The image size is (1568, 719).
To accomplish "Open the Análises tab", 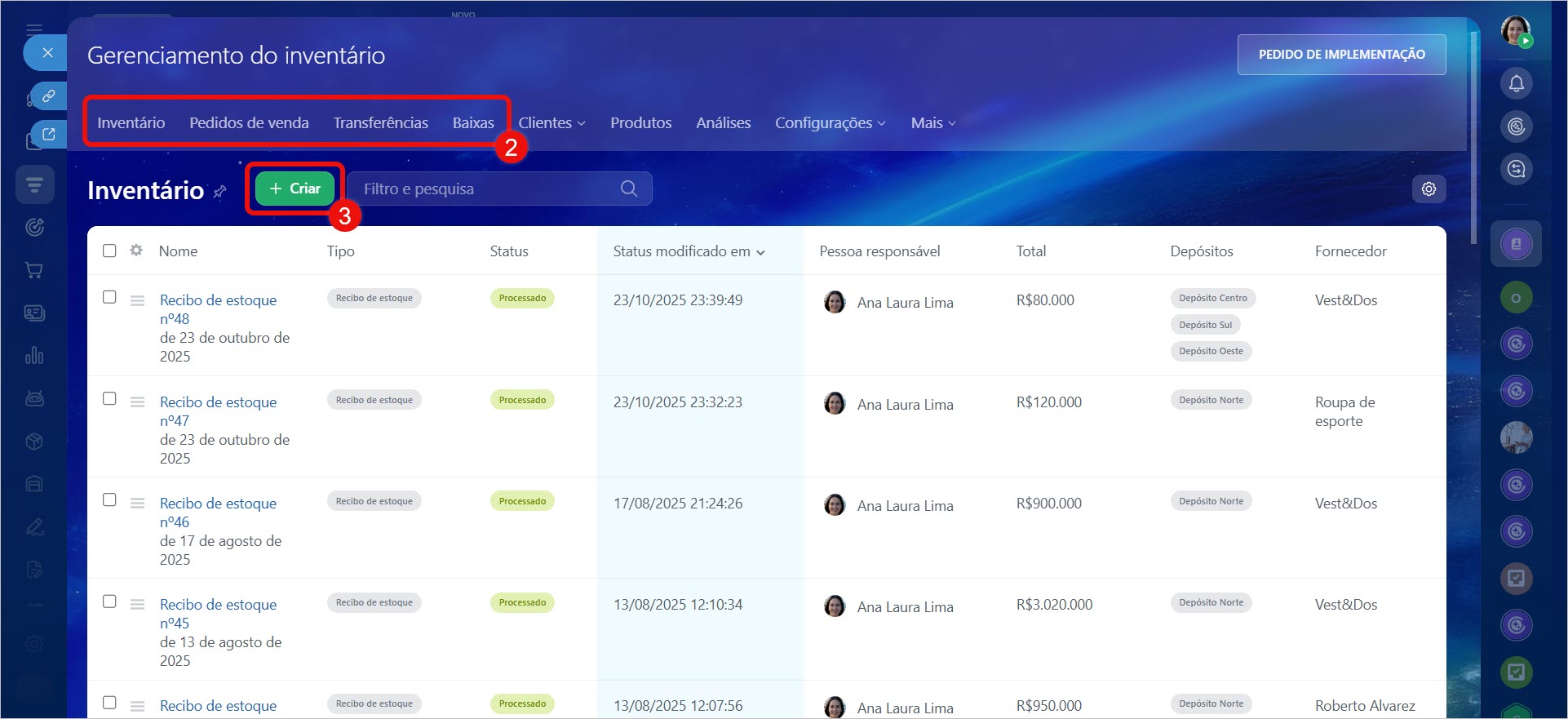I will (x=723, y=122).
